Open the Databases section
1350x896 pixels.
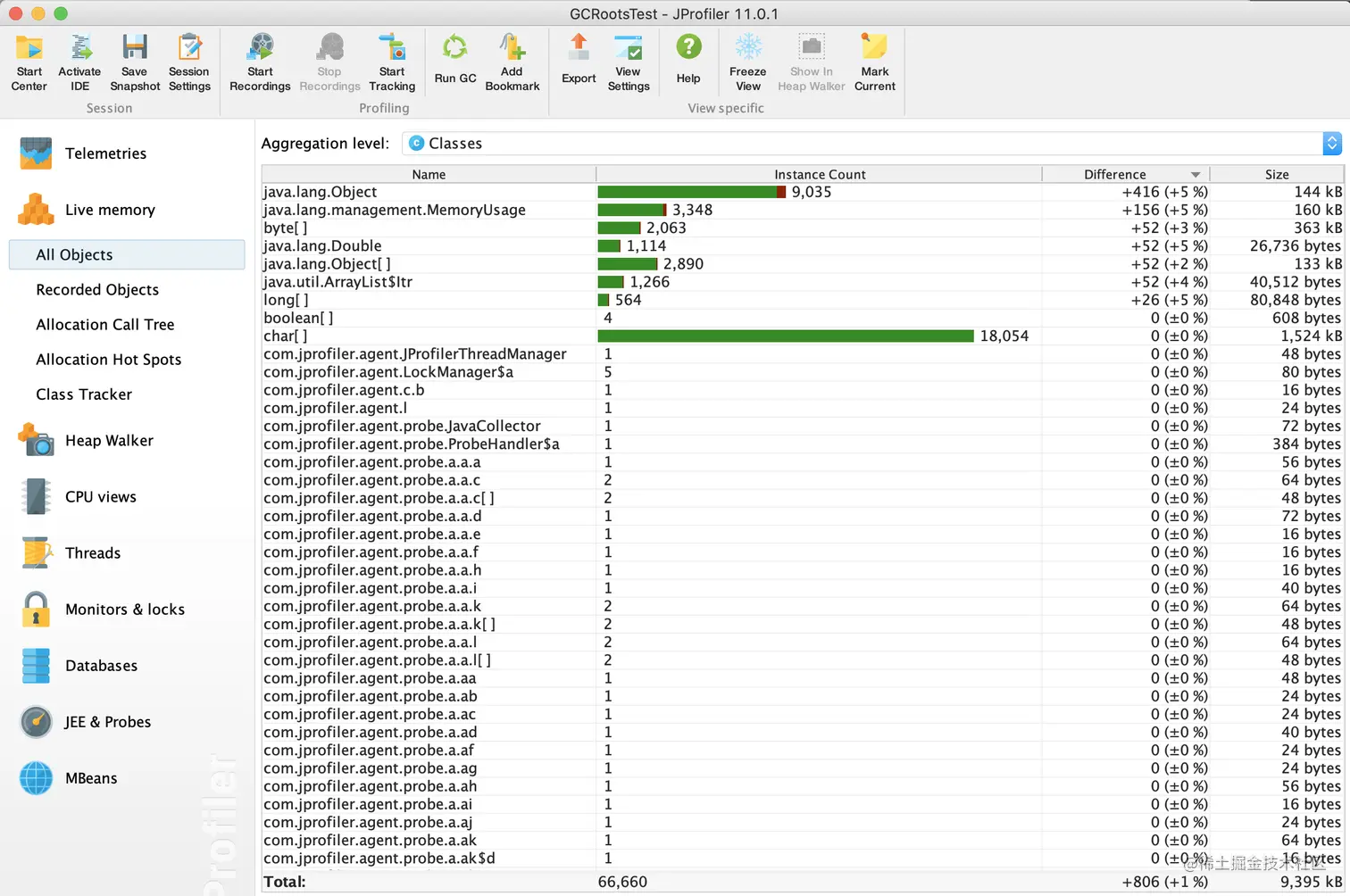79,666
